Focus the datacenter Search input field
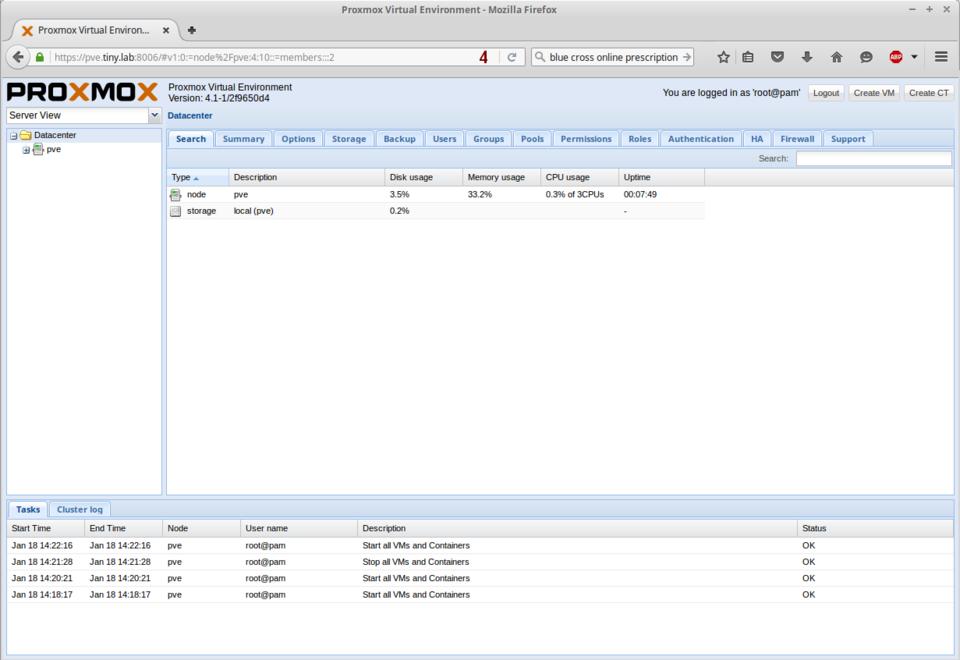 [x=873, y=158]
